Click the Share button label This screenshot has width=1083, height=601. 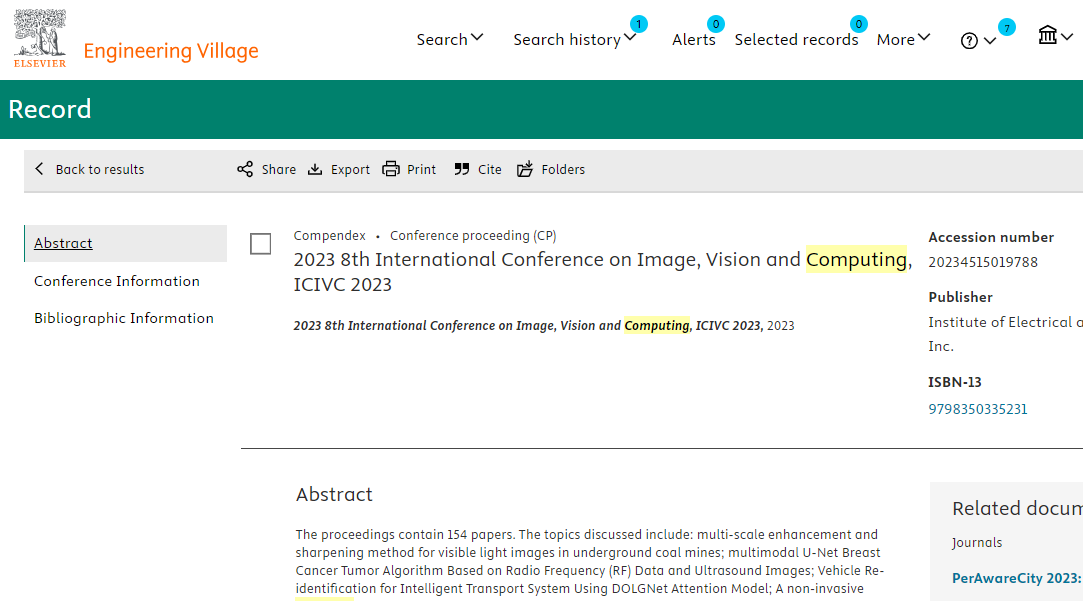pos(279,169)
